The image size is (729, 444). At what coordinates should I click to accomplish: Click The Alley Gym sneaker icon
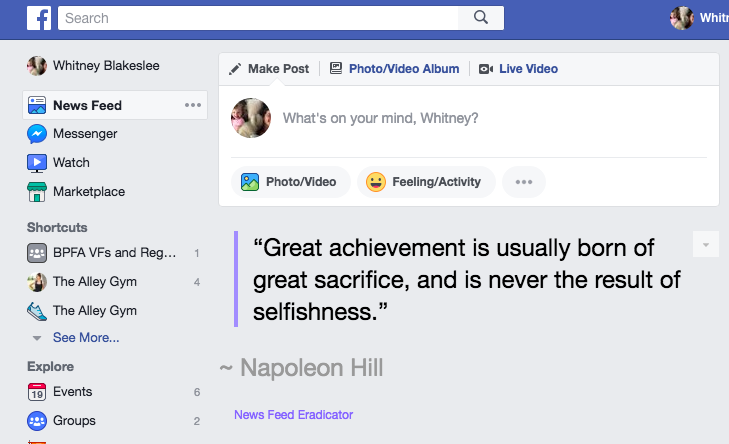pyautogui.click(x=37, y=311)
